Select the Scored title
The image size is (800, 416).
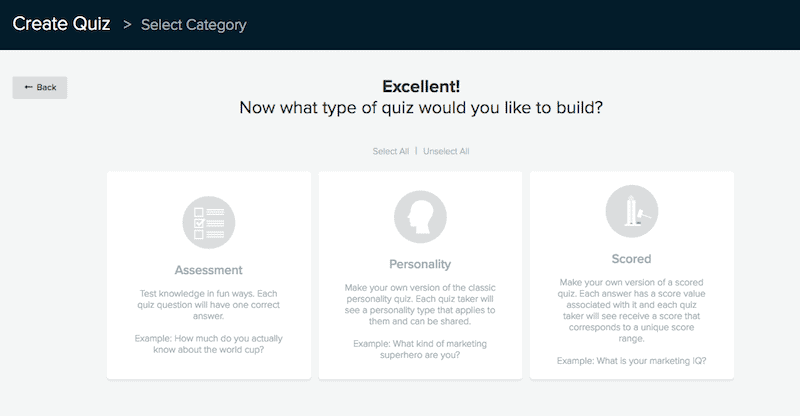coord(632,259)
